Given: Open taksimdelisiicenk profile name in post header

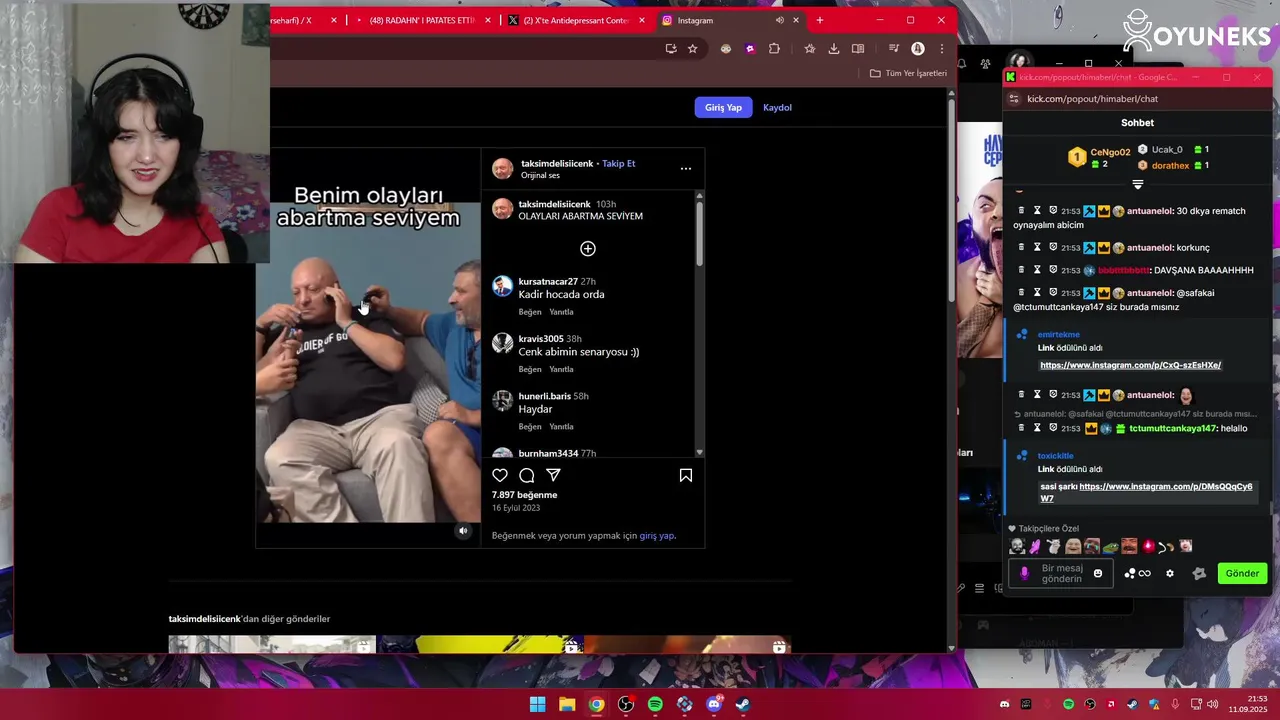Looking at the screenshot, I should (x=557, y=164).
